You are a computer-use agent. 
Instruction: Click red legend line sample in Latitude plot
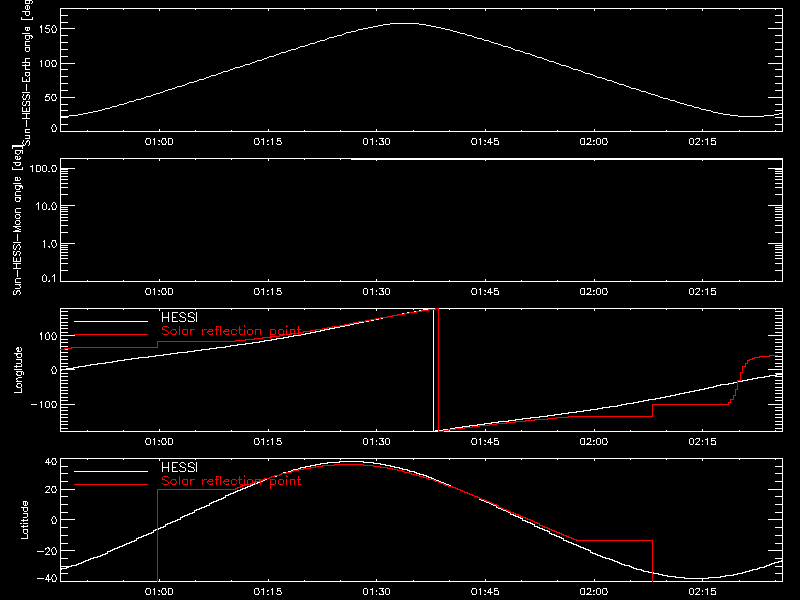(x=111, y=485)
